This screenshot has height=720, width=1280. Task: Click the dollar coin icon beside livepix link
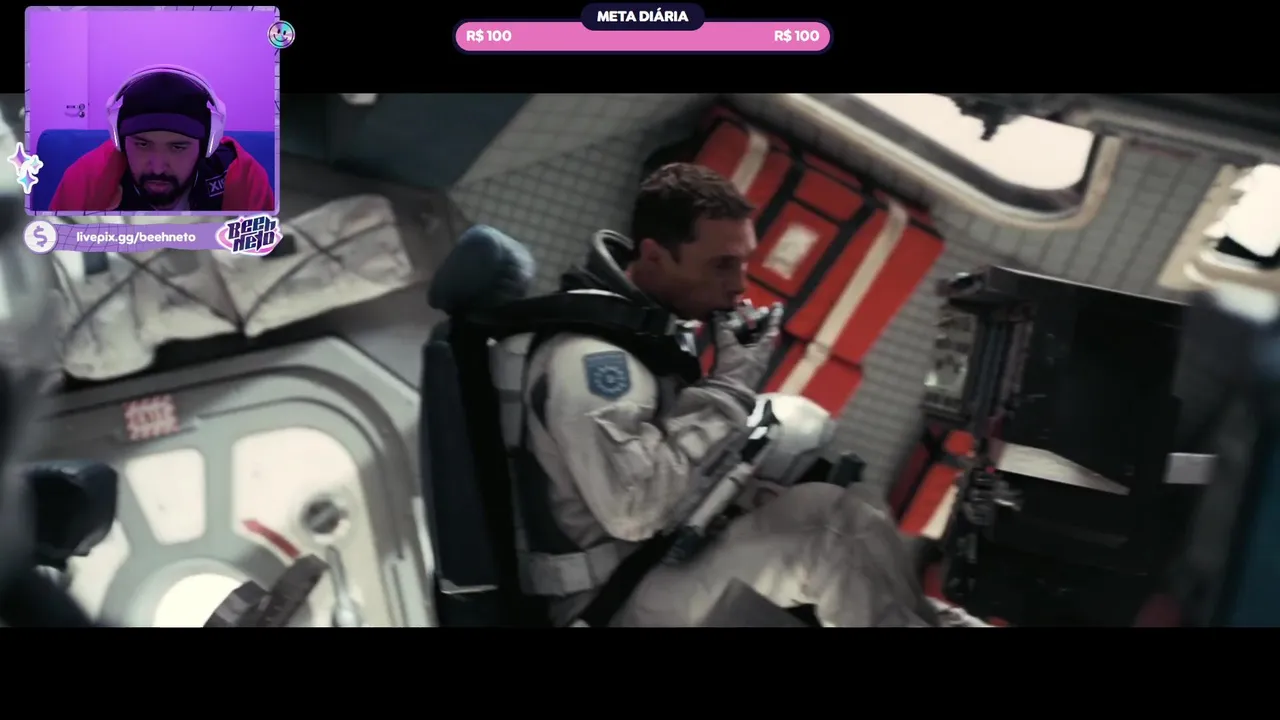click(40, 237)
